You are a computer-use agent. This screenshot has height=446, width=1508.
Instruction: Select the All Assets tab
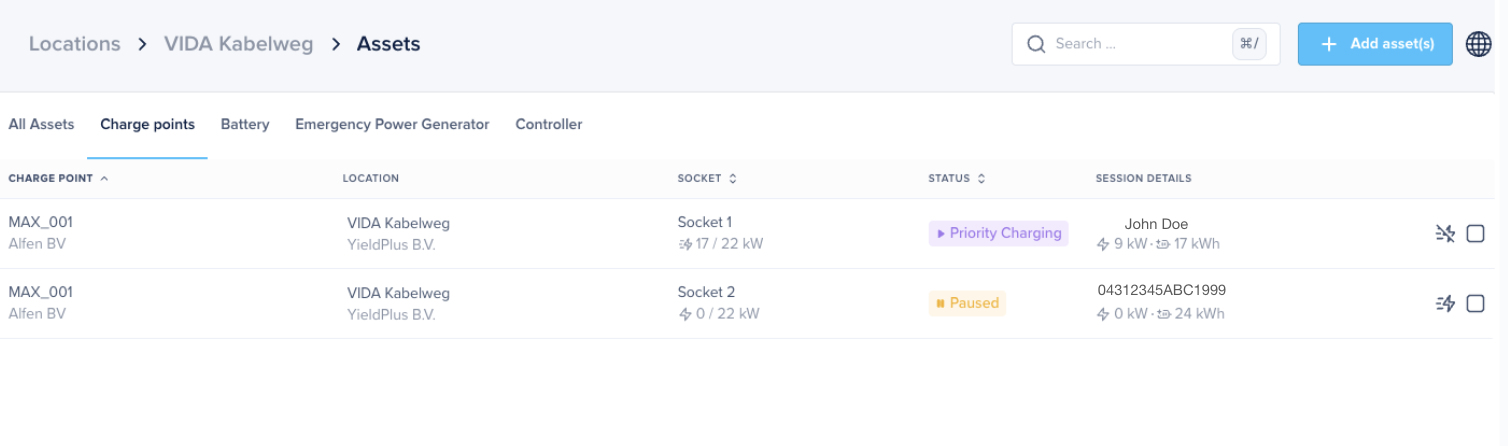tap(41, 125)
